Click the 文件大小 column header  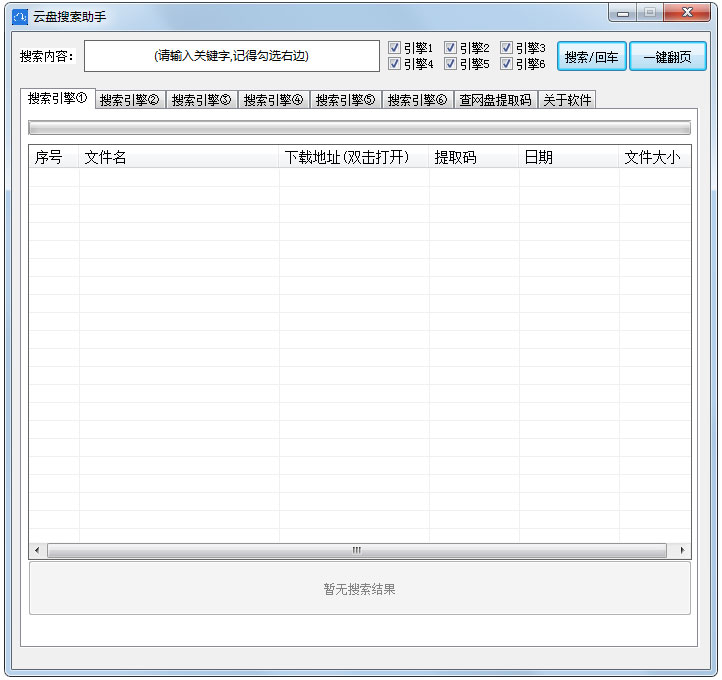coord(654,157)
